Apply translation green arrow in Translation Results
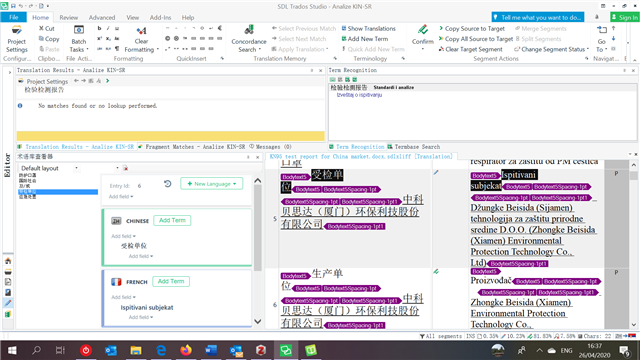This screenshot has width=640, height=360. click(107, 81)
